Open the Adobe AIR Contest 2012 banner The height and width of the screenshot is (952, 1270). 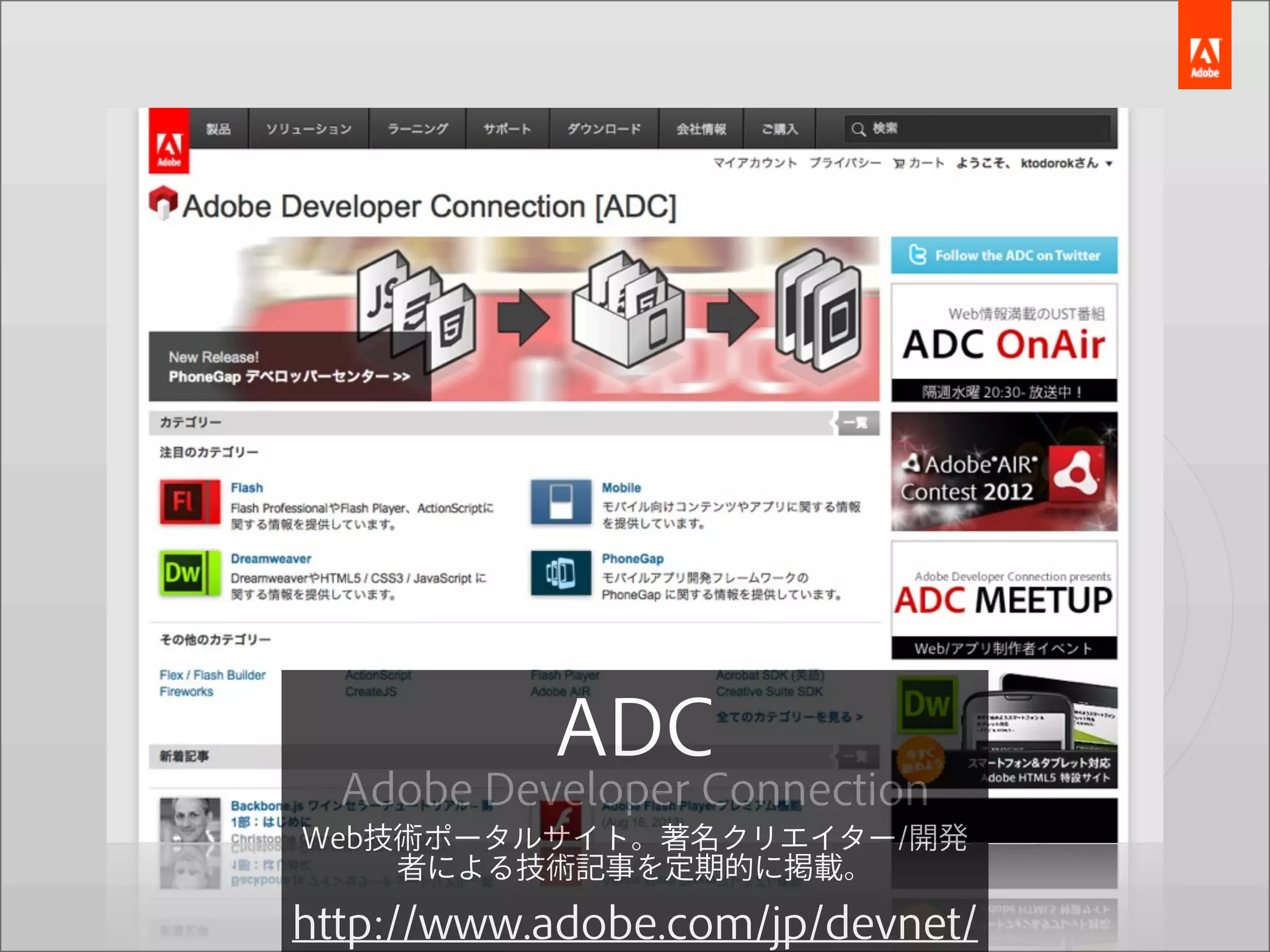click(1004, 472)
